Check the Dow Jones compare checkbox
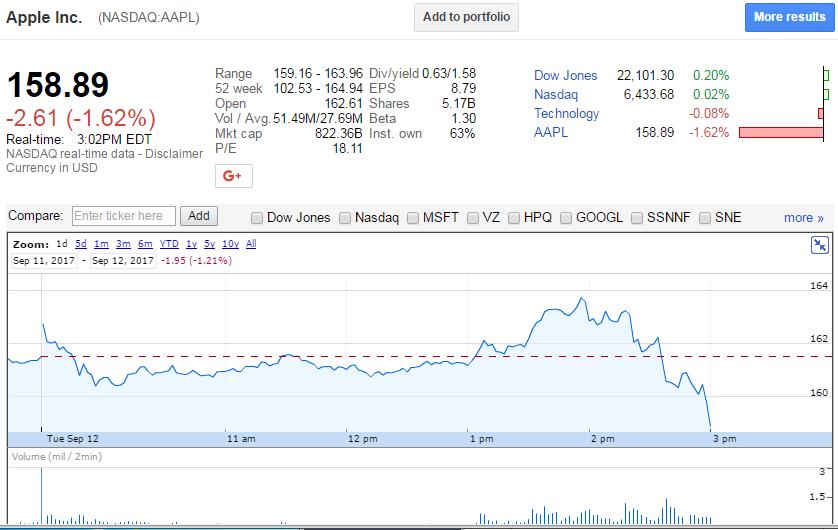Image resolution: width=838 pixels, height=530 pixels. [x=257, y=218]
